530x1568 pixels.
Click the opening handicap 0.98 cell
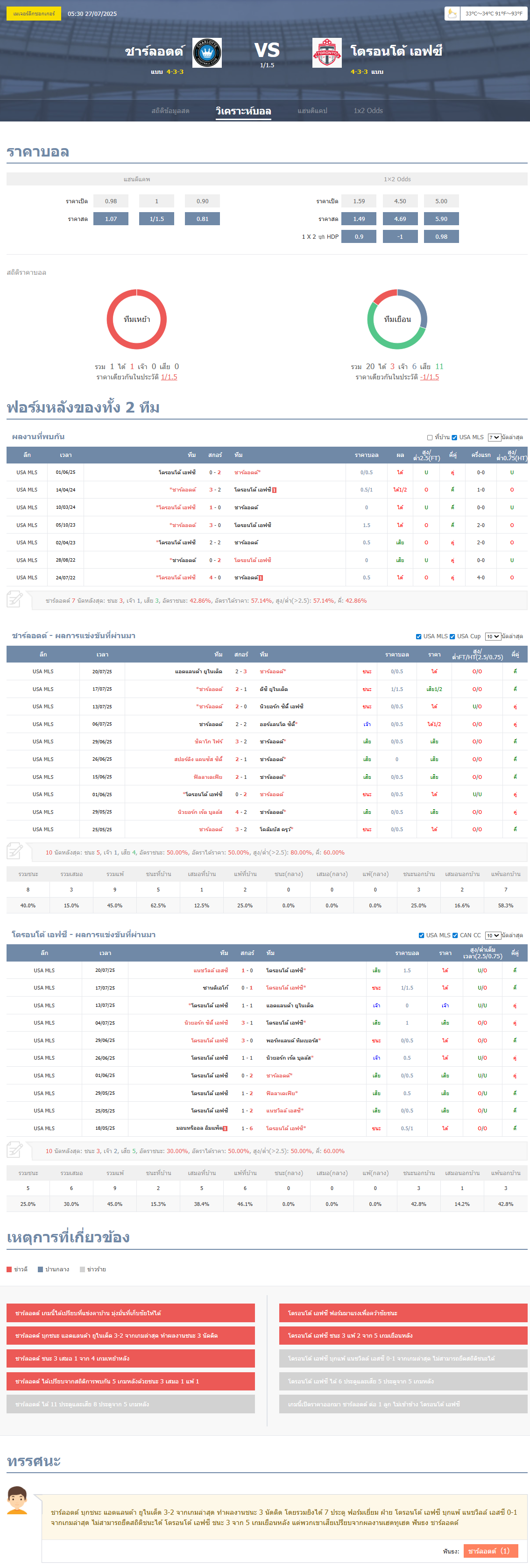coord(111,201)
